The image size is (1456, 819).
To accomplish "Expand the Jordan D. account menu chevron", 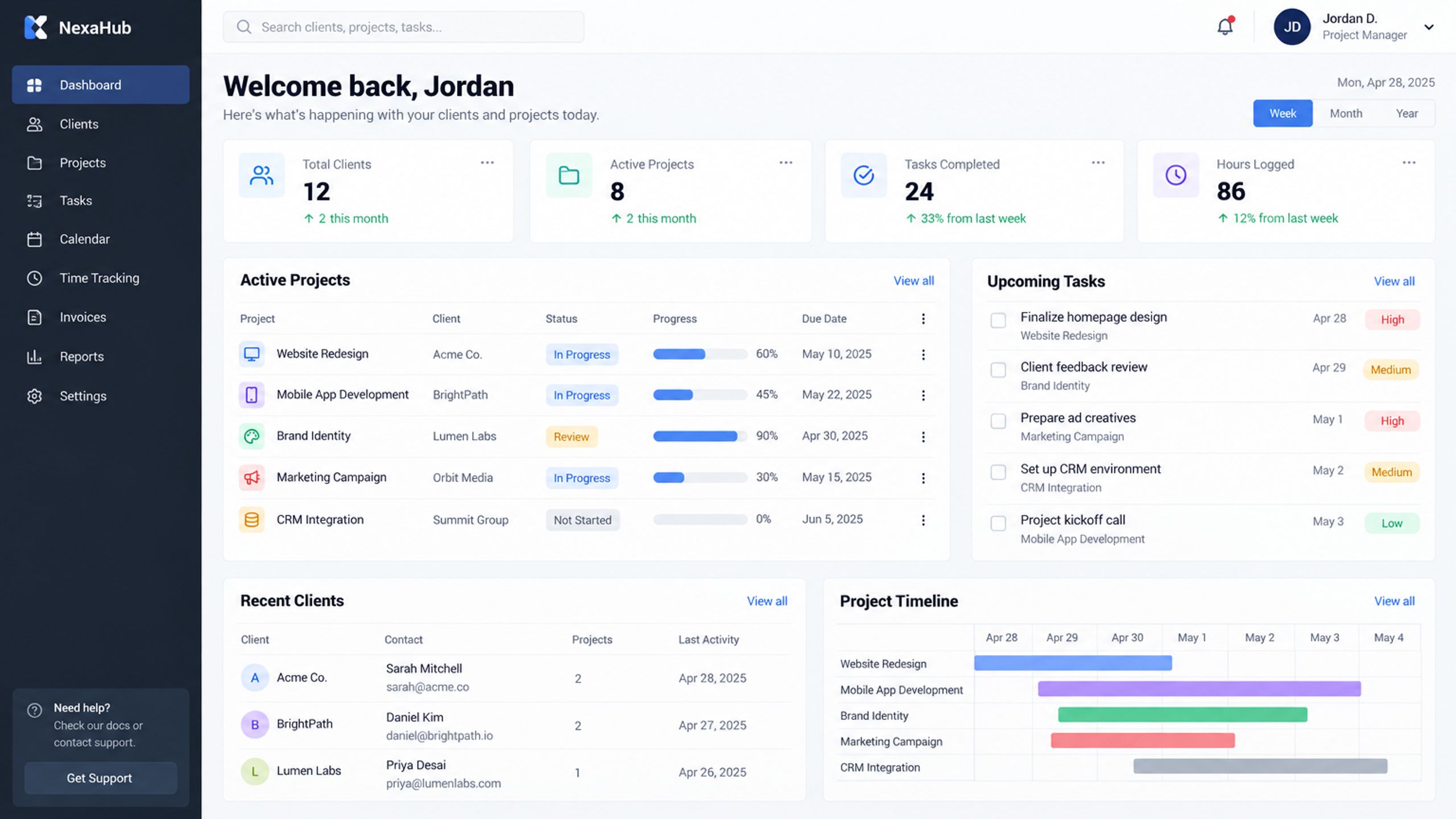I will tap(1429, 27).
